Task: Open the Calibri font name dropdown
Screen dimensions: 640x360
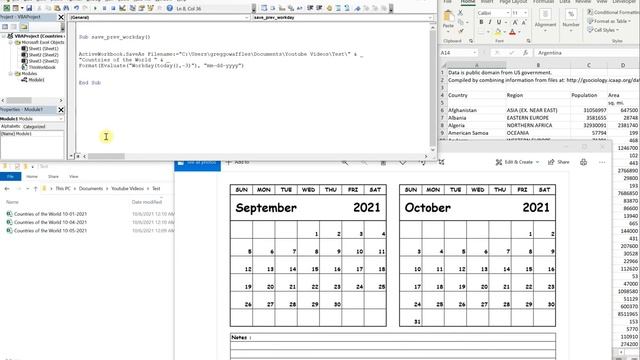Action: (508, 13)
